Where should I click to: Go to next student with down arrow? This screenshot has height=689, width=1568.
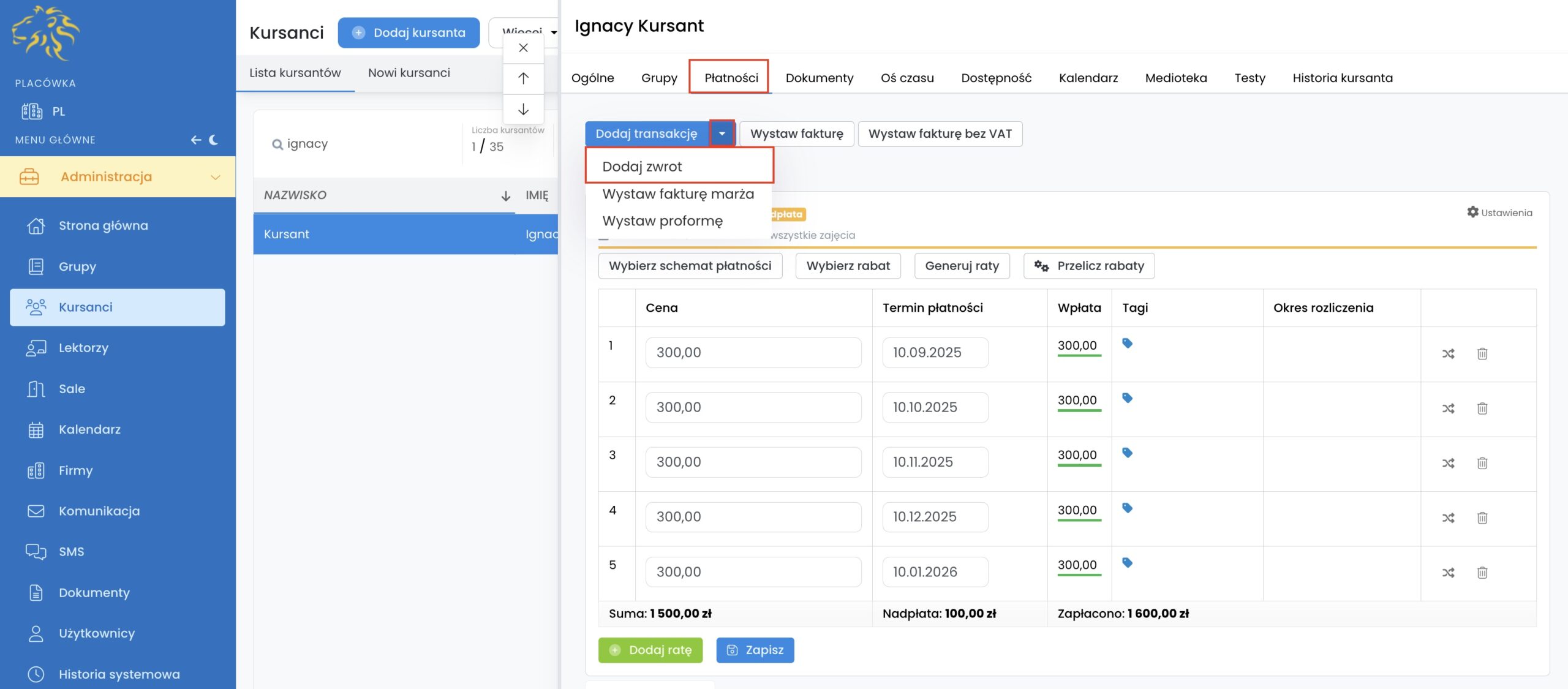[x=523, y=110]
